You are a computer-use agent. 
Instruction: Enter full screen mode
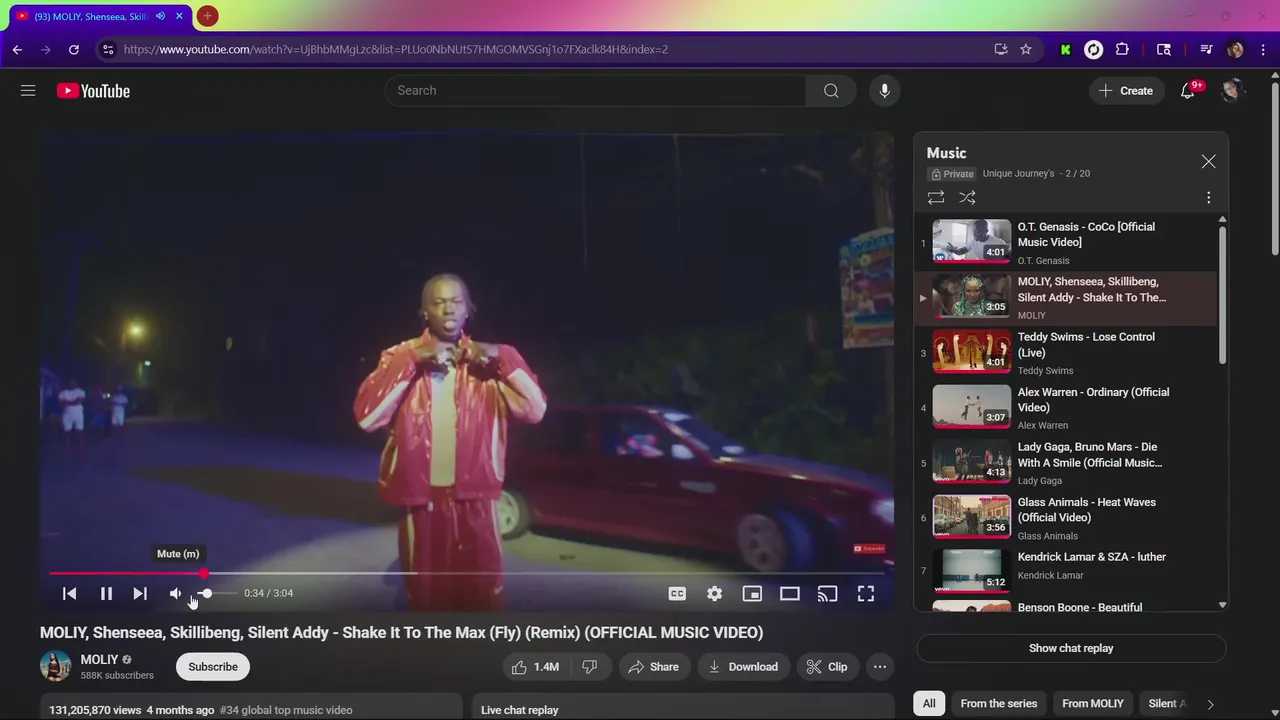[866, 593]
